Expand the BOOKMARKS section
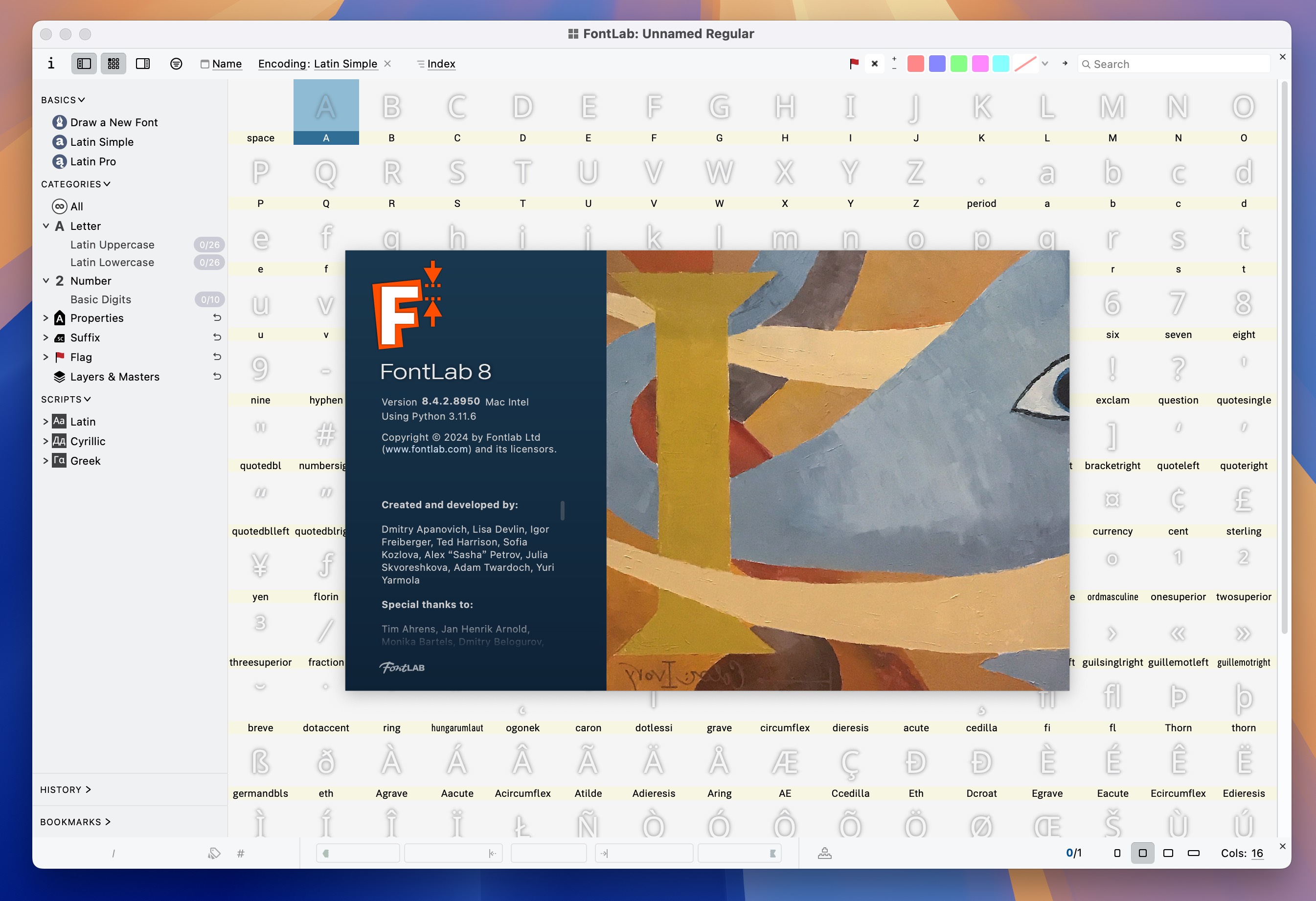Viewport: 1316px width, 901px height. point(75,822)
